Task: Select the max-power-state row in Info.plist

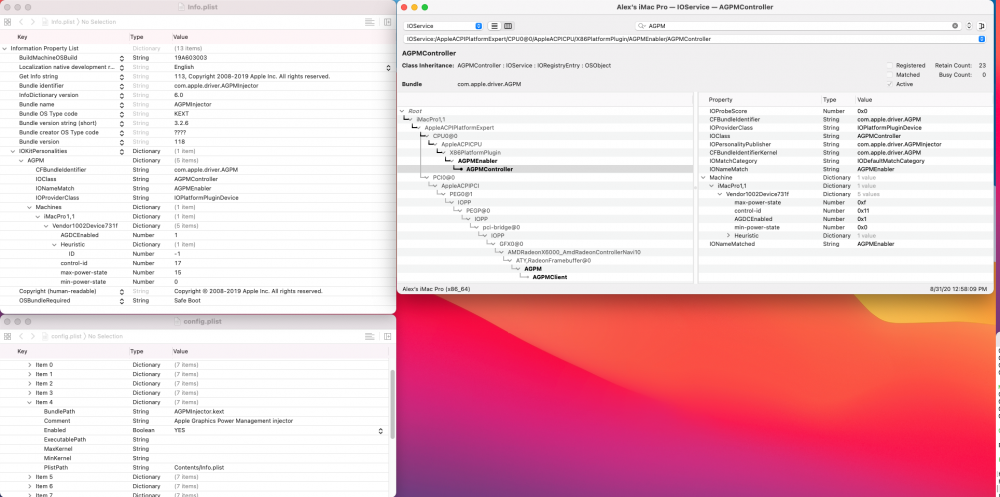Action: (198, 272)
